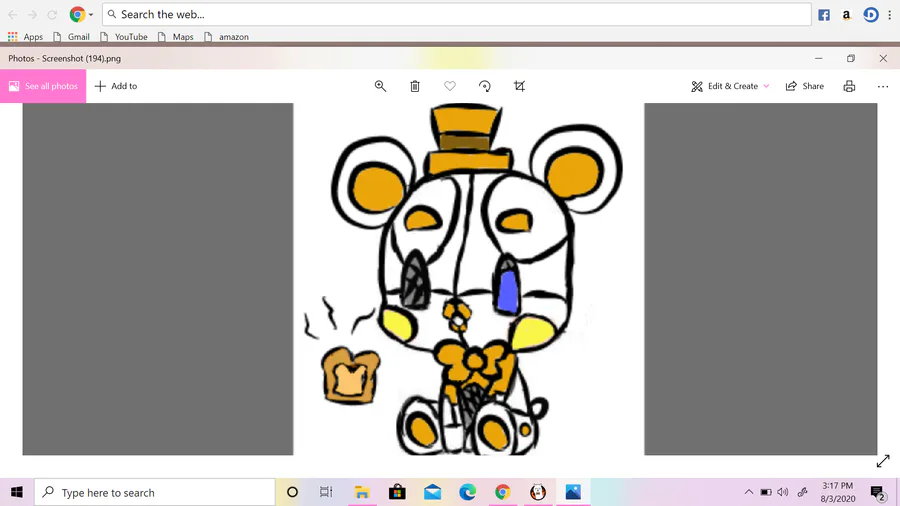Open the Apps bookmark
The image size is (900, 506).
pos(25,37)
